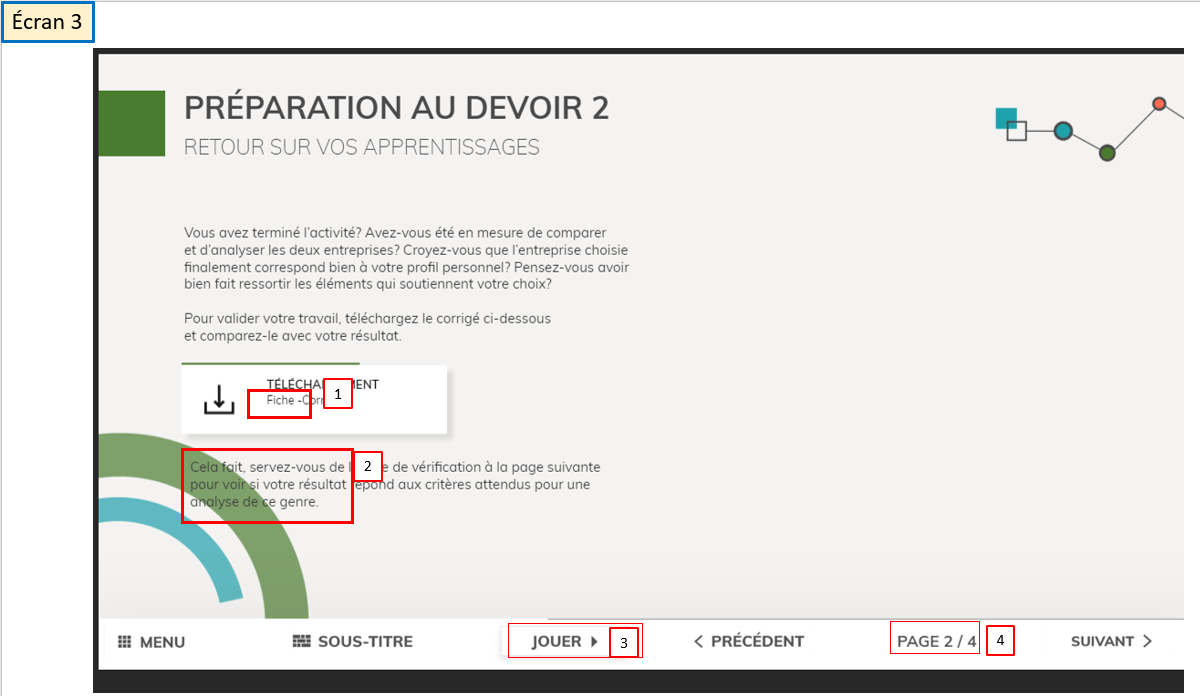The image size is (1200, 696).
Task: Select the red circle progress node
Action: [1159, 104]
